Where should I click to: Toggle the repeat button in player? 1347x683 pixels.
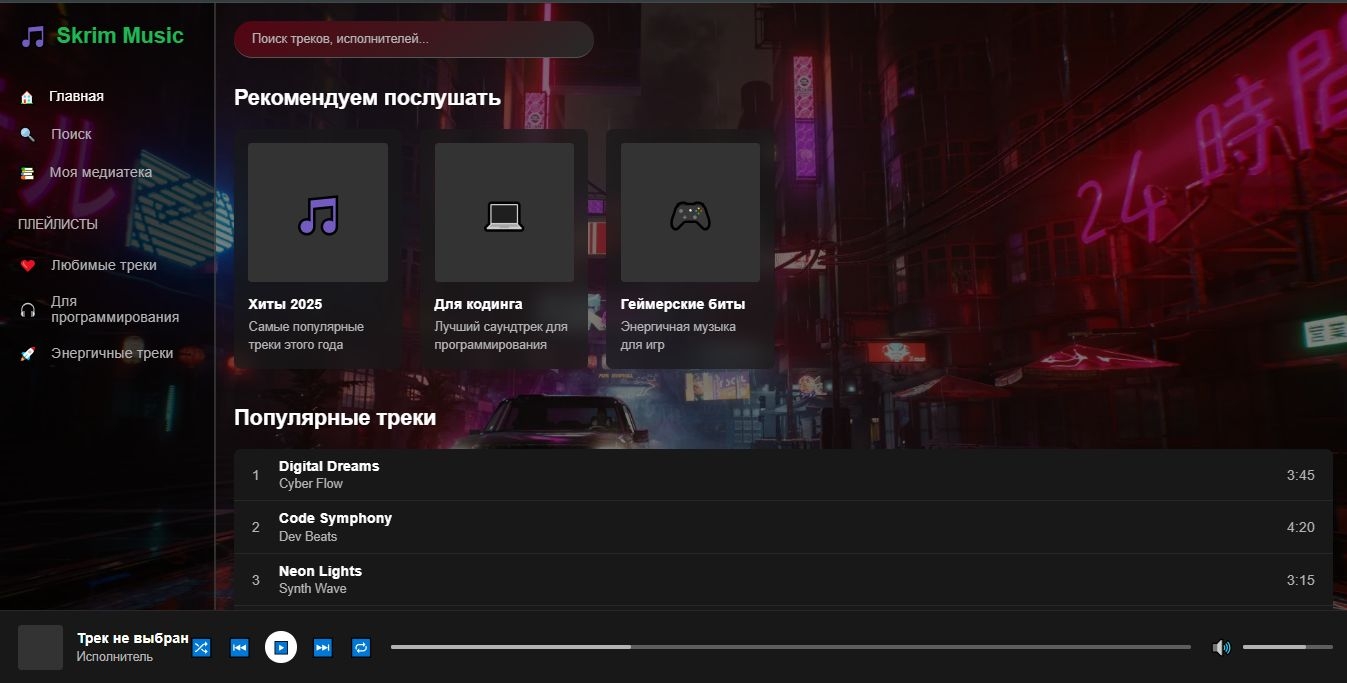click(361, 648)
